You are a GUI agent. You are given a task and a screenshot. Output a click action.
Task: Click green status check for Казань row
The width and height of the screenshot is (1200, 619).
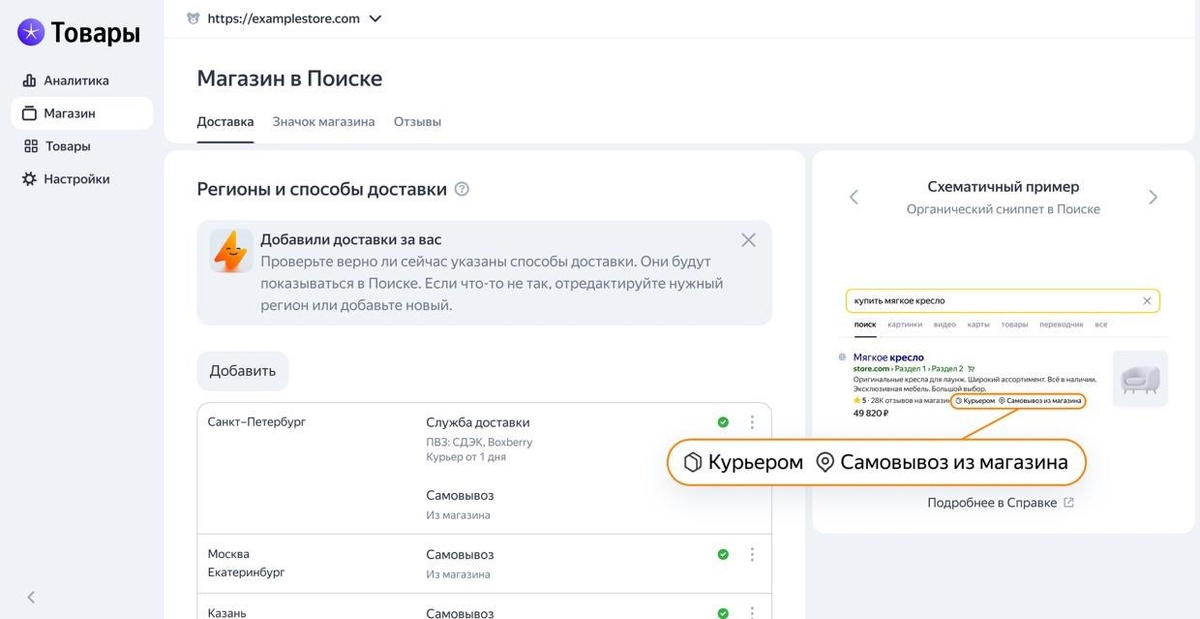click(723, 613)
